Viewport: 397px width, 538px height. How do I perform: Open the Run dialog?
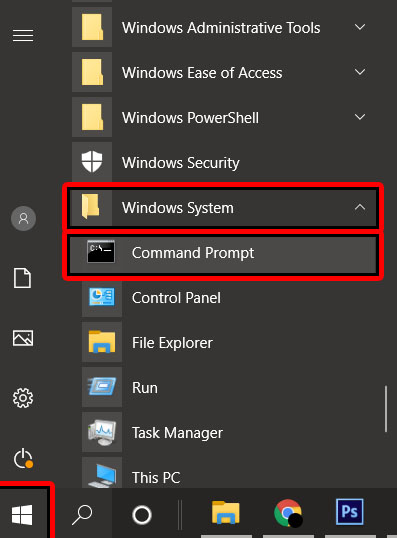[x=223, y=388]
